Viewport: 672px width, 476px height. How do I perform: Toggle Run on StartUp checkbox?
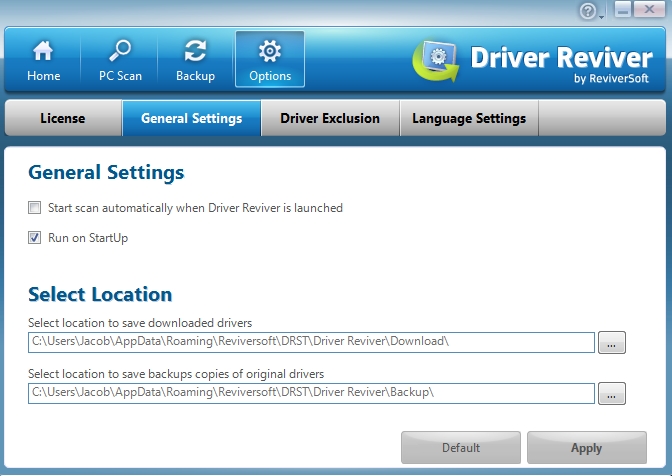(x=35, y=237)
